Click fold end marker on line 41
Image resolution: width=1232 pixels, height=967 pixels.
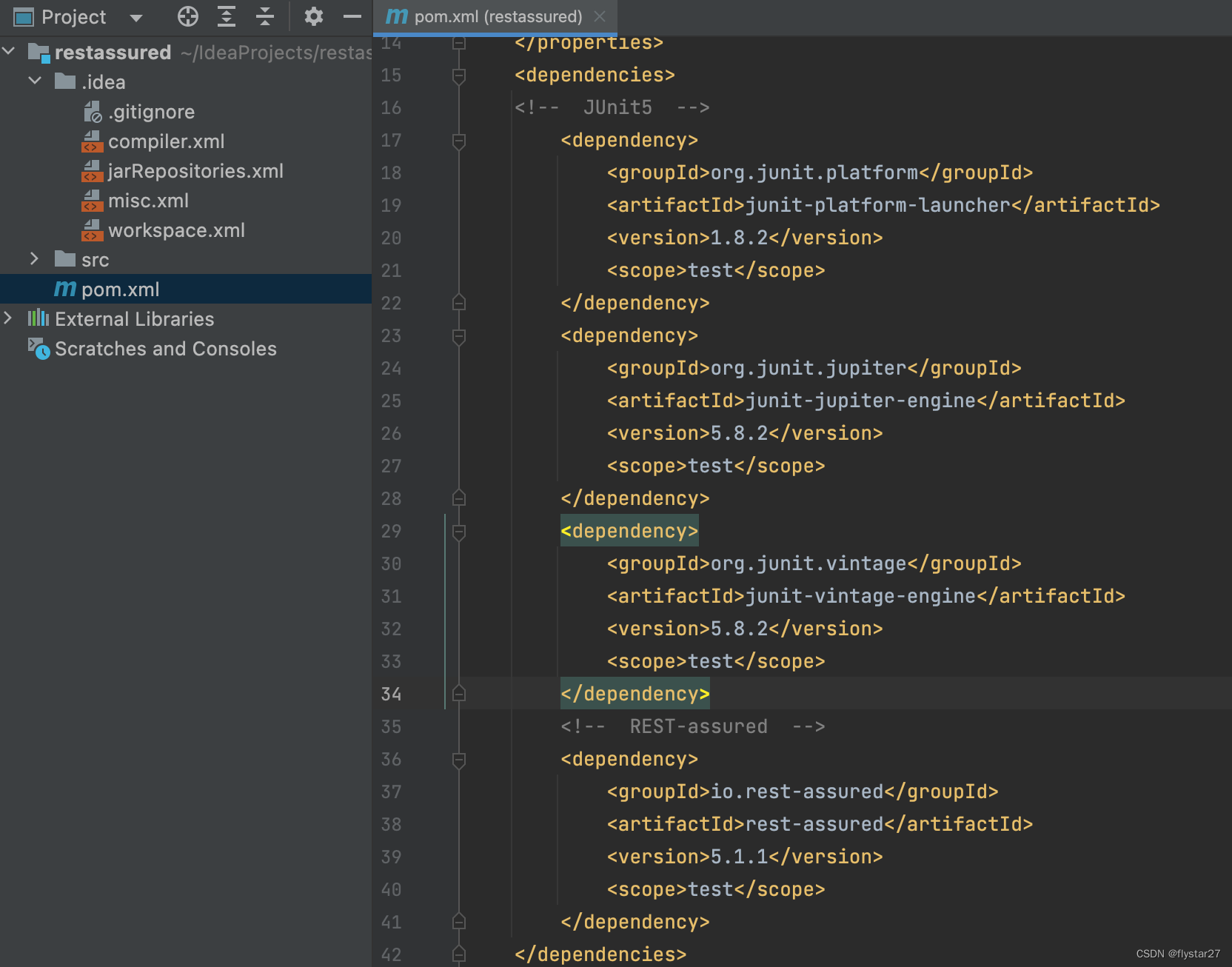click(x=459, y=921)
